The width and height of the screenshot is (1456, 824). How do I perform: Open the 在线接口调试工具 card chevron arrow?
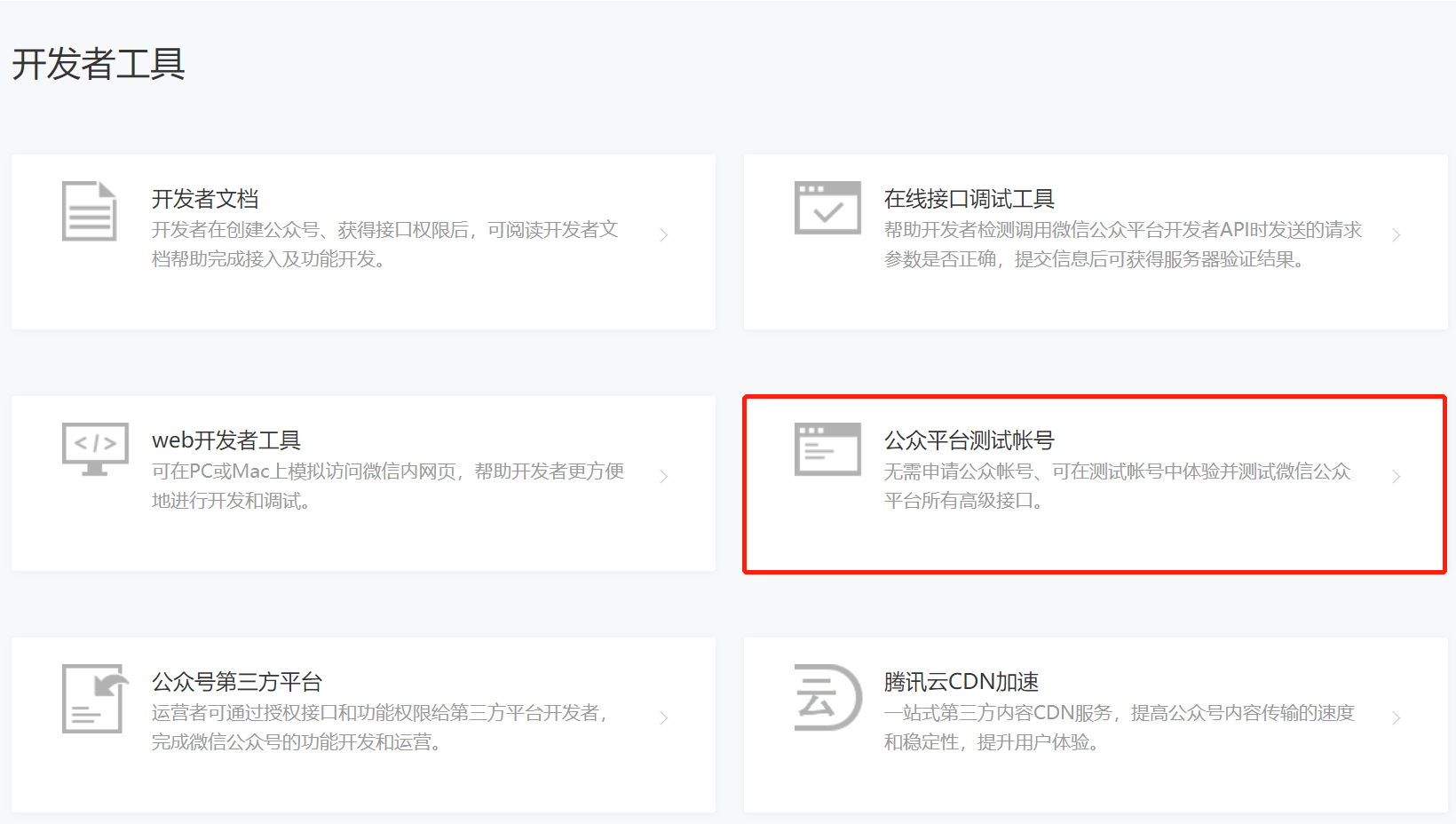1397,234
